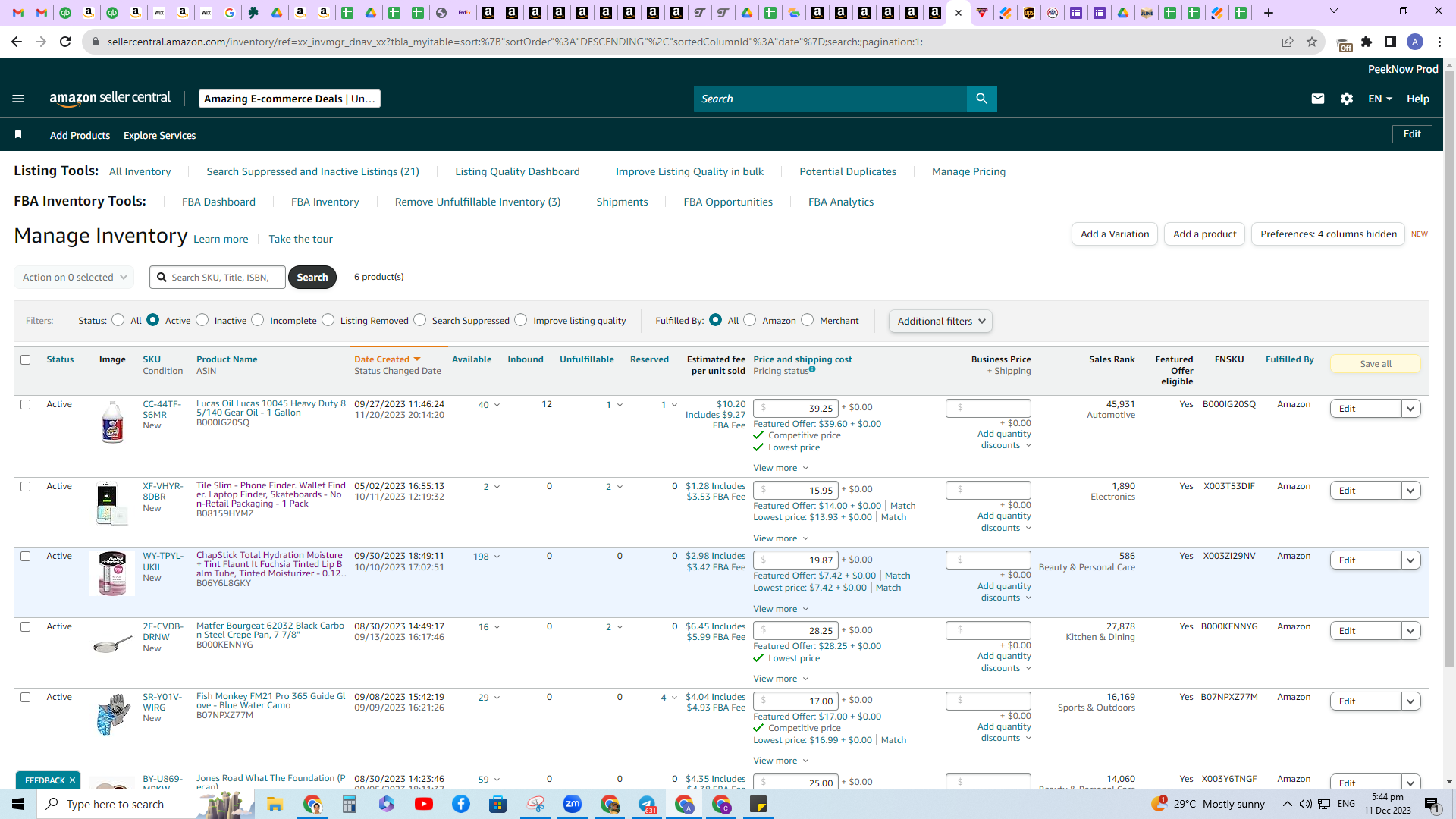This screenshot has width=1456, height=819.
Task: Open the Microsoft Store taskbar icon
Action: pyautogui.click(x=498, y=804)
